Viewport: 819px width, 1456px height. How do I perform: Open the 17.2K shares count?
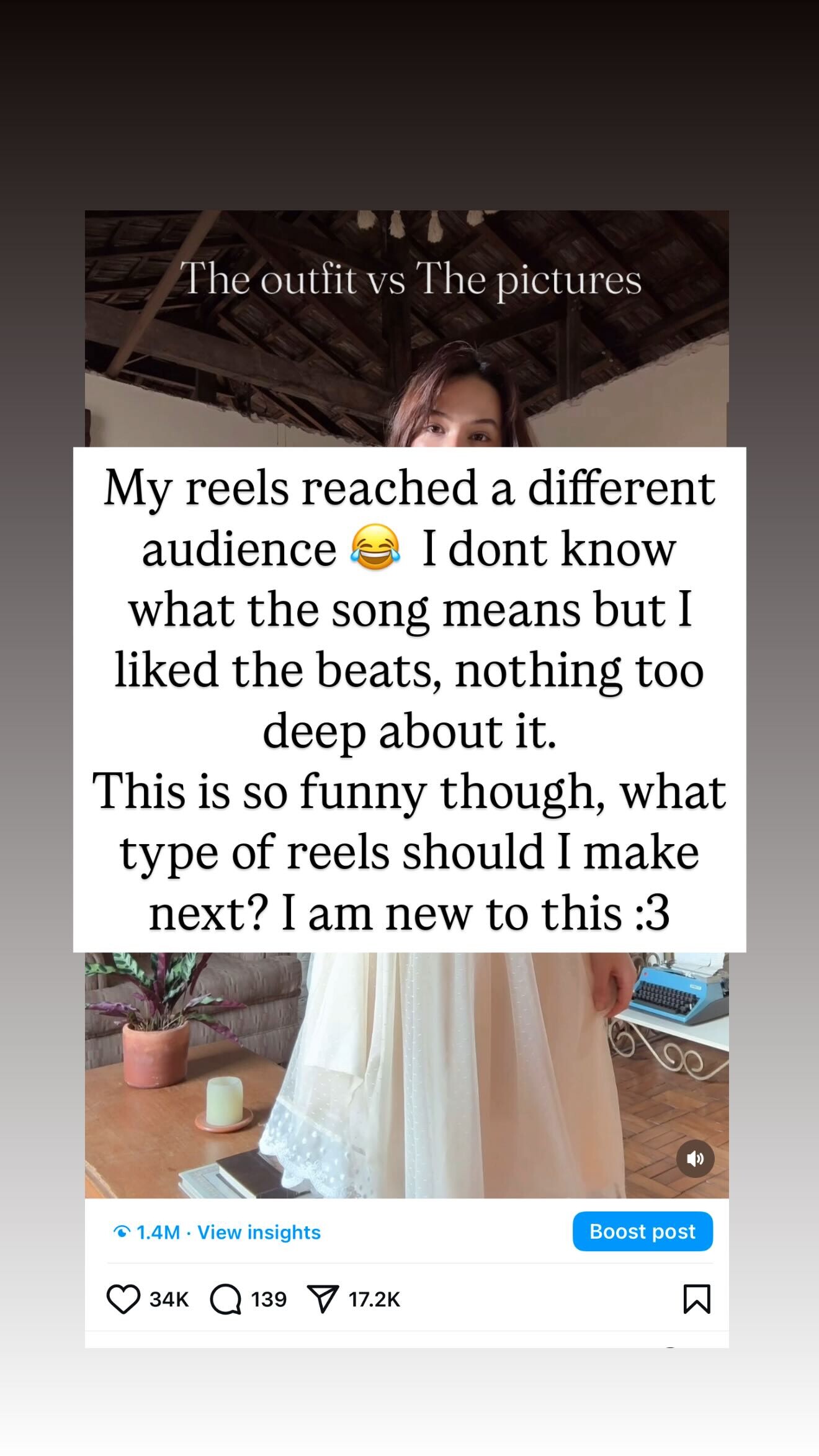click(x=374, y=1299)
